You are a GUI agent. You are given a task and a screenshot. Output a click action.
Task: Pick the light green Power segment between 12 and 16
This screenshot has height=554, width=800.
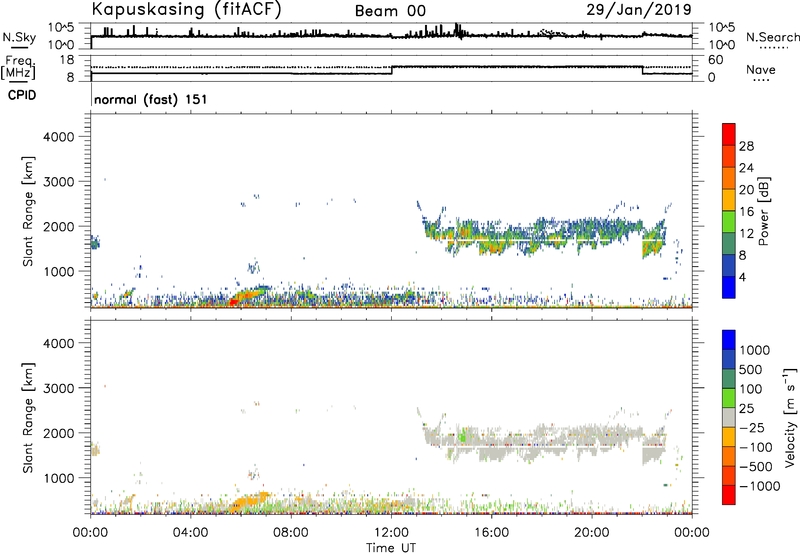(x=729, y=222)
